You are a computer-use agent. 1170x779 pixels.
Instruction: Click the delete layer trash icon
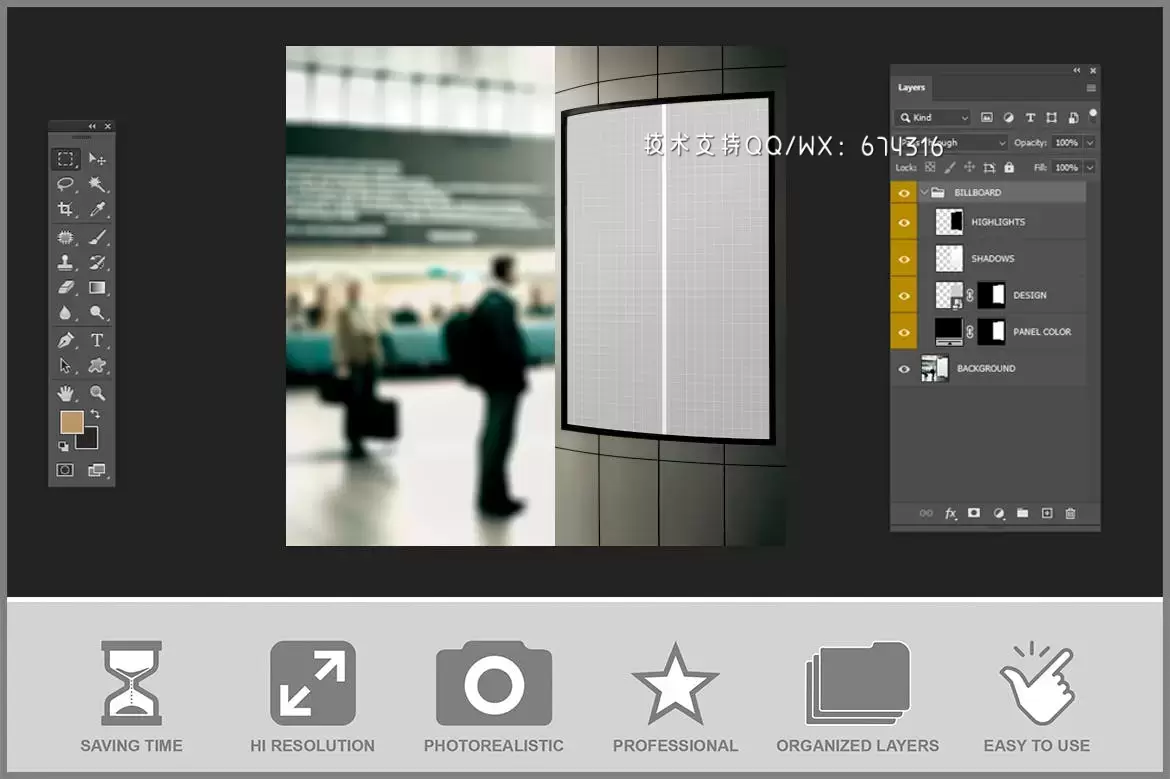[1070, 513]
